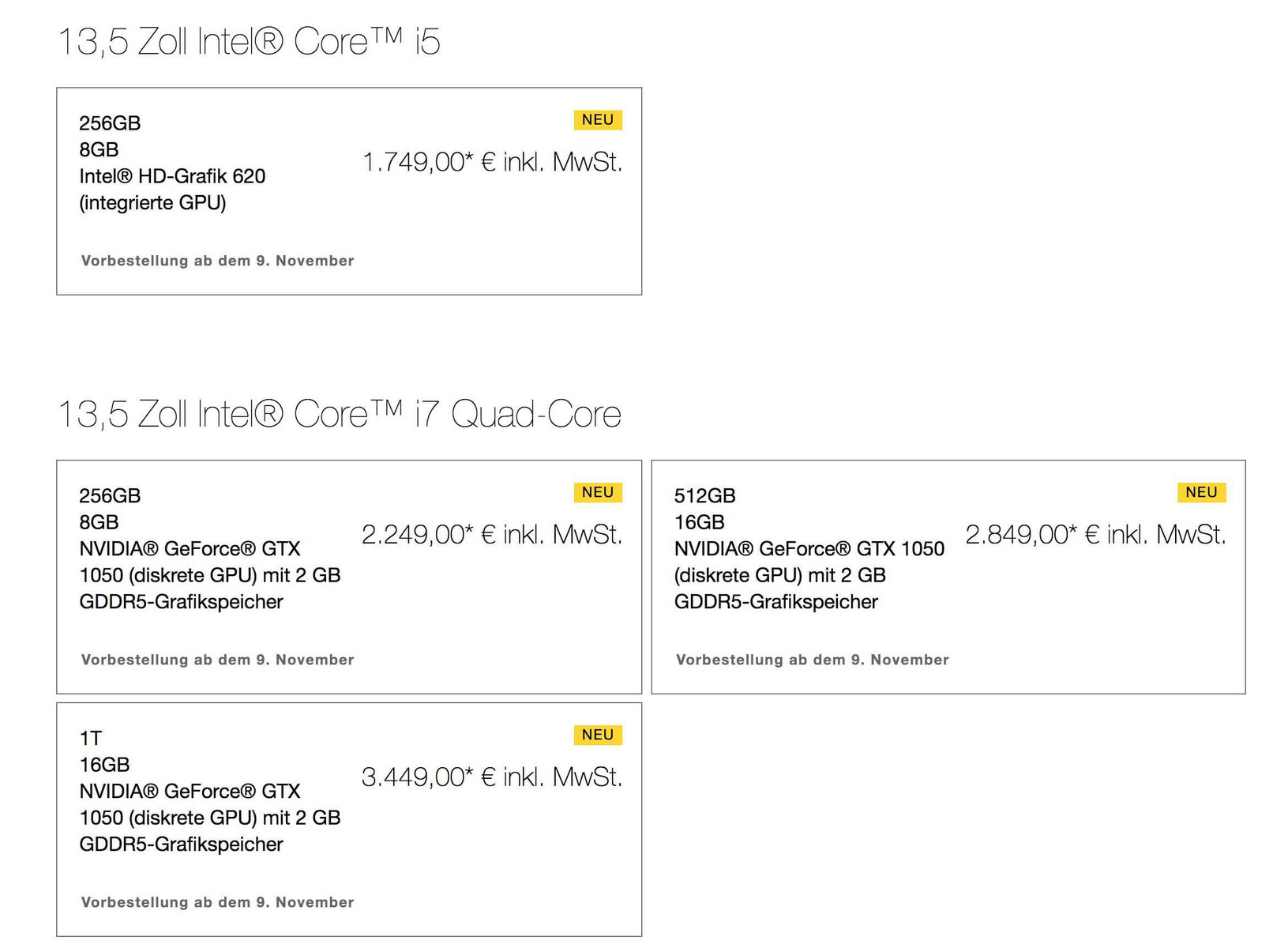Click the Vorbestellung note in the HD-Grafik 620 card
The width and height of the screenshot is (1288, 948).
click(217, 261)
